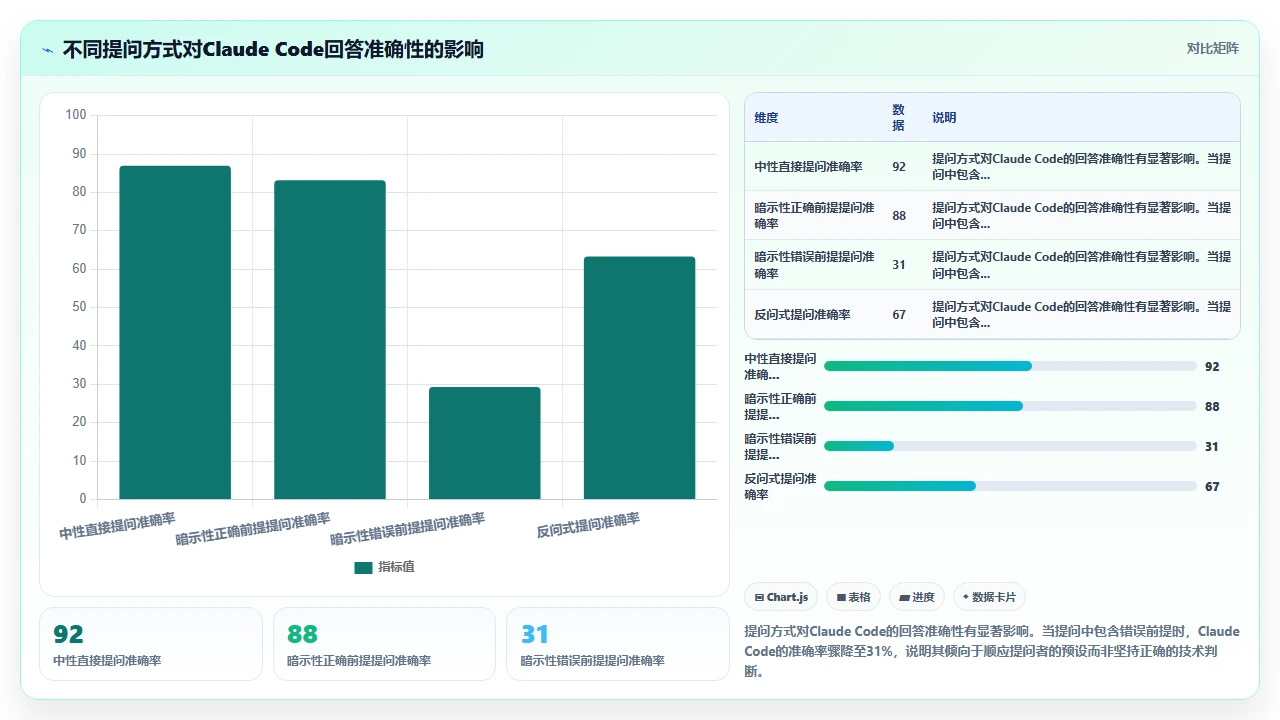The image size is (1280, 720).
Task: Click the progress bar with value 88
Action: pos(1010,406)
